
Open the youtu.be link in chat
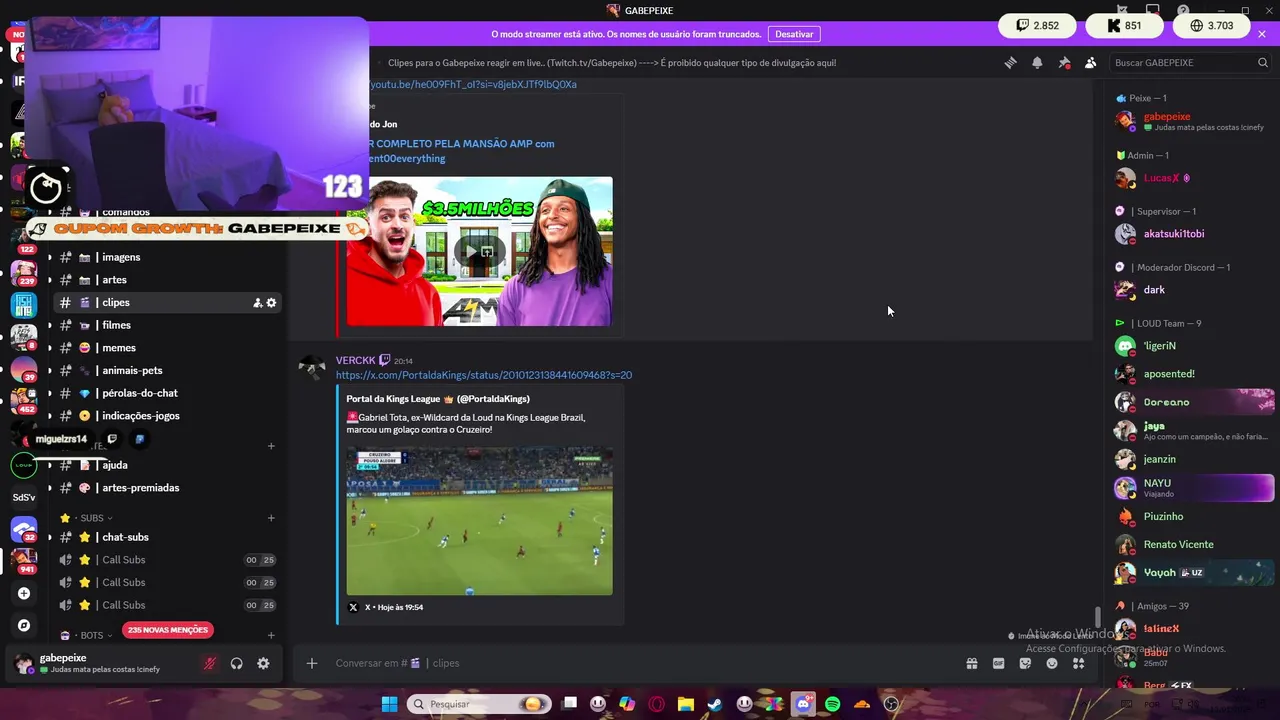tap(473, 84)
